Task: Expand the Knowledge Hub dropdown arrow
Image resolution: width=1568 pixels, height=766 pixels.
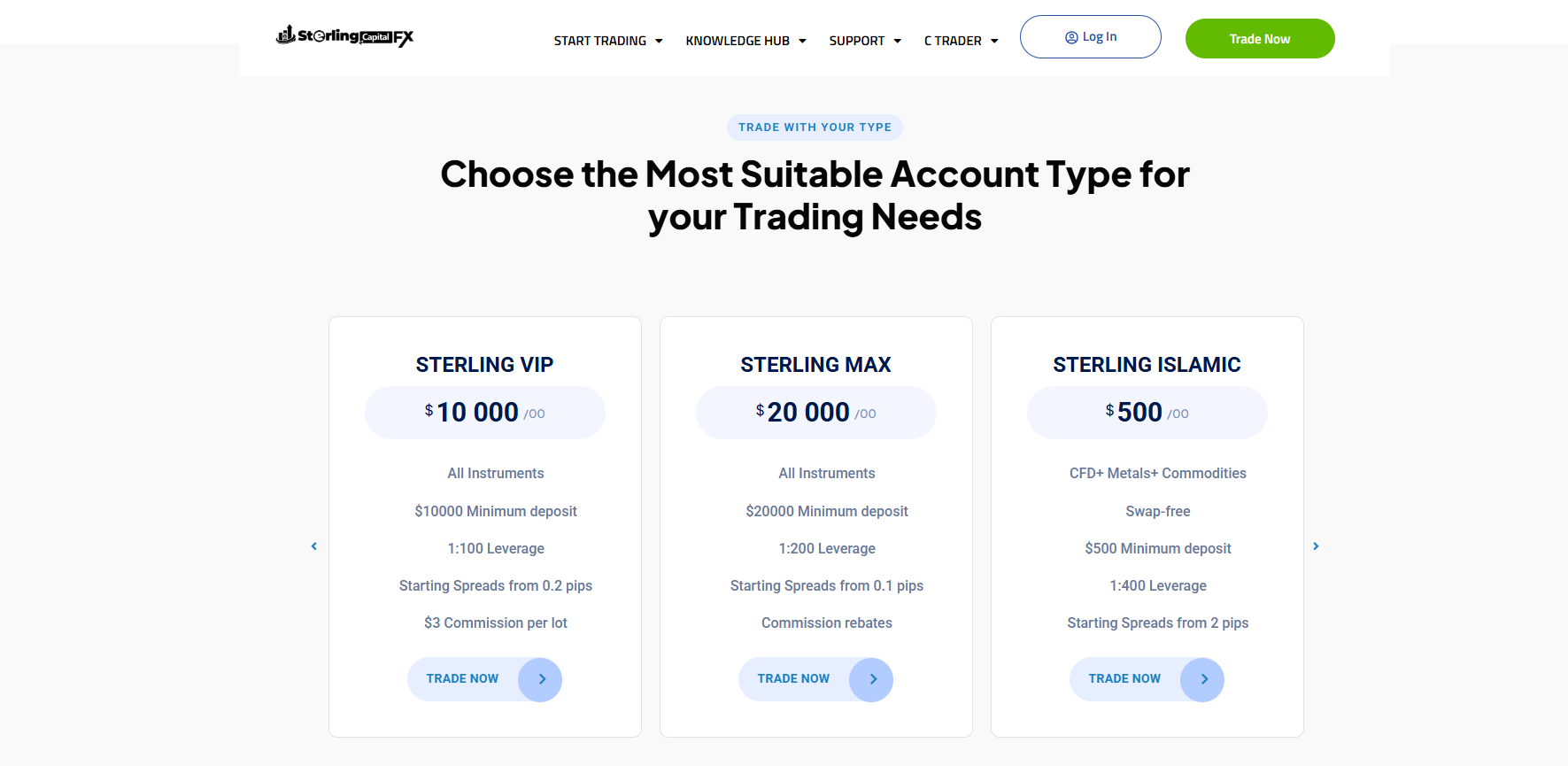Action: [802, 42]
